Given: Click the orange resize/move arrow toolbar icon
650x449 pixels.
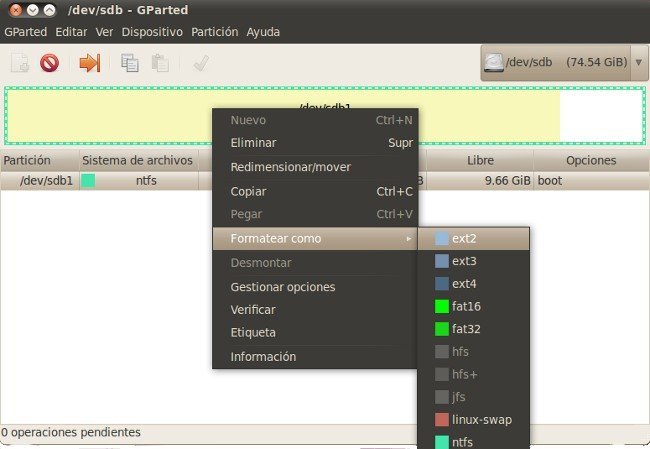Looking at the screenshot, I should 90,63.
